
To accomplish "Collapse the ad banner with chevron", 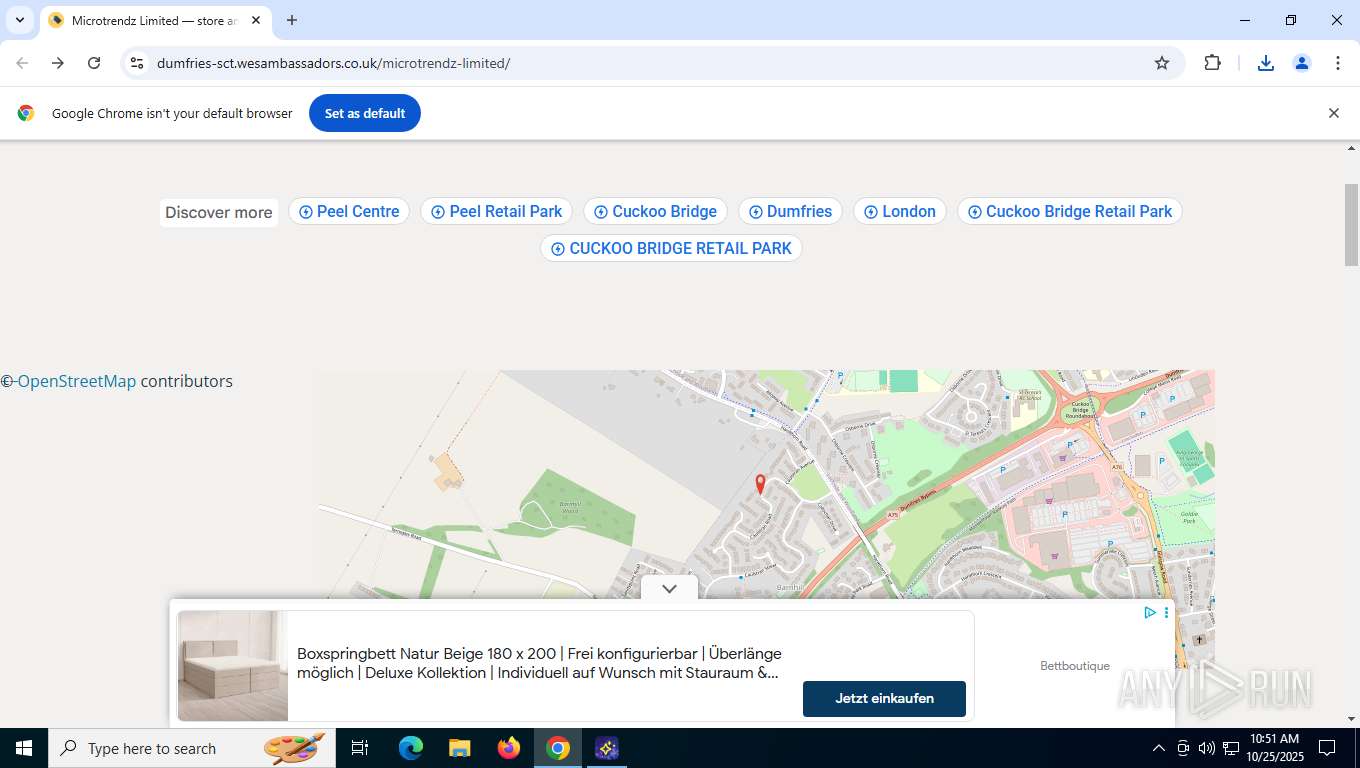I will 669,588.
